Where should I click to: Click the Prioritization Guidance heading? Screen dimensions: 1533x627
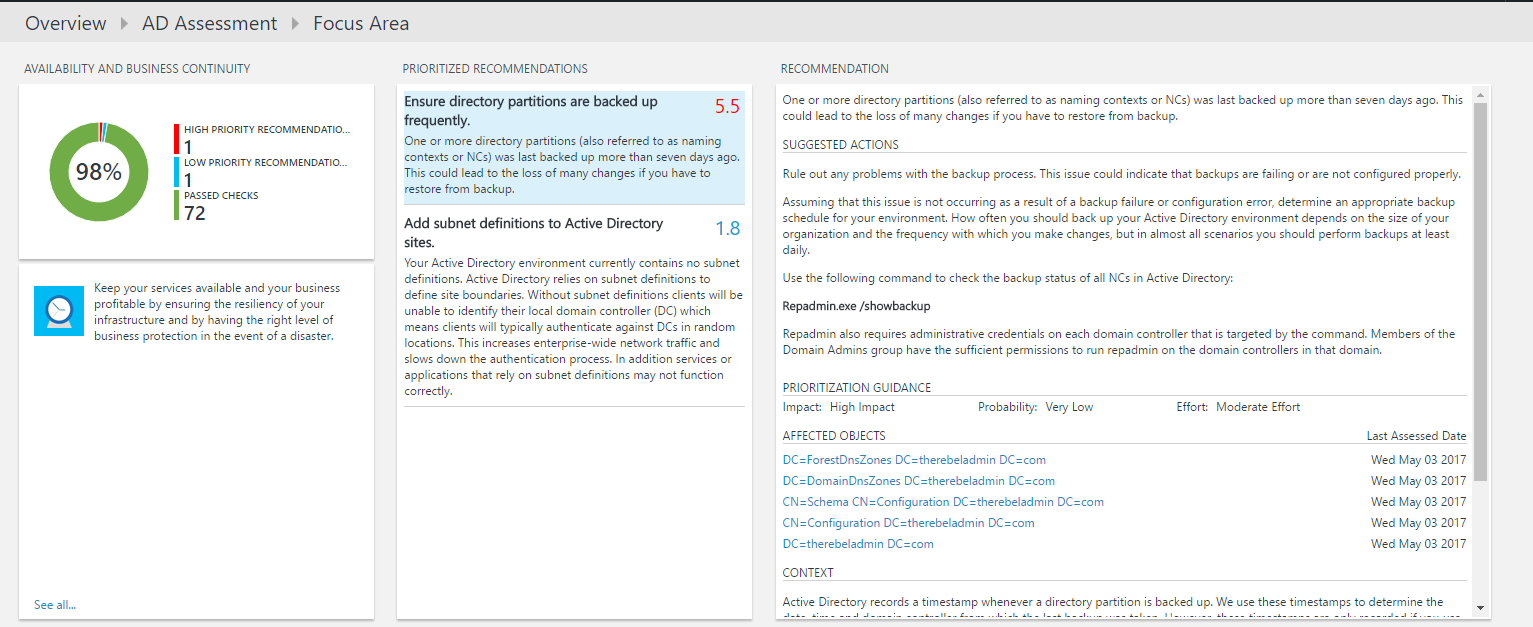tap(856, 388)
